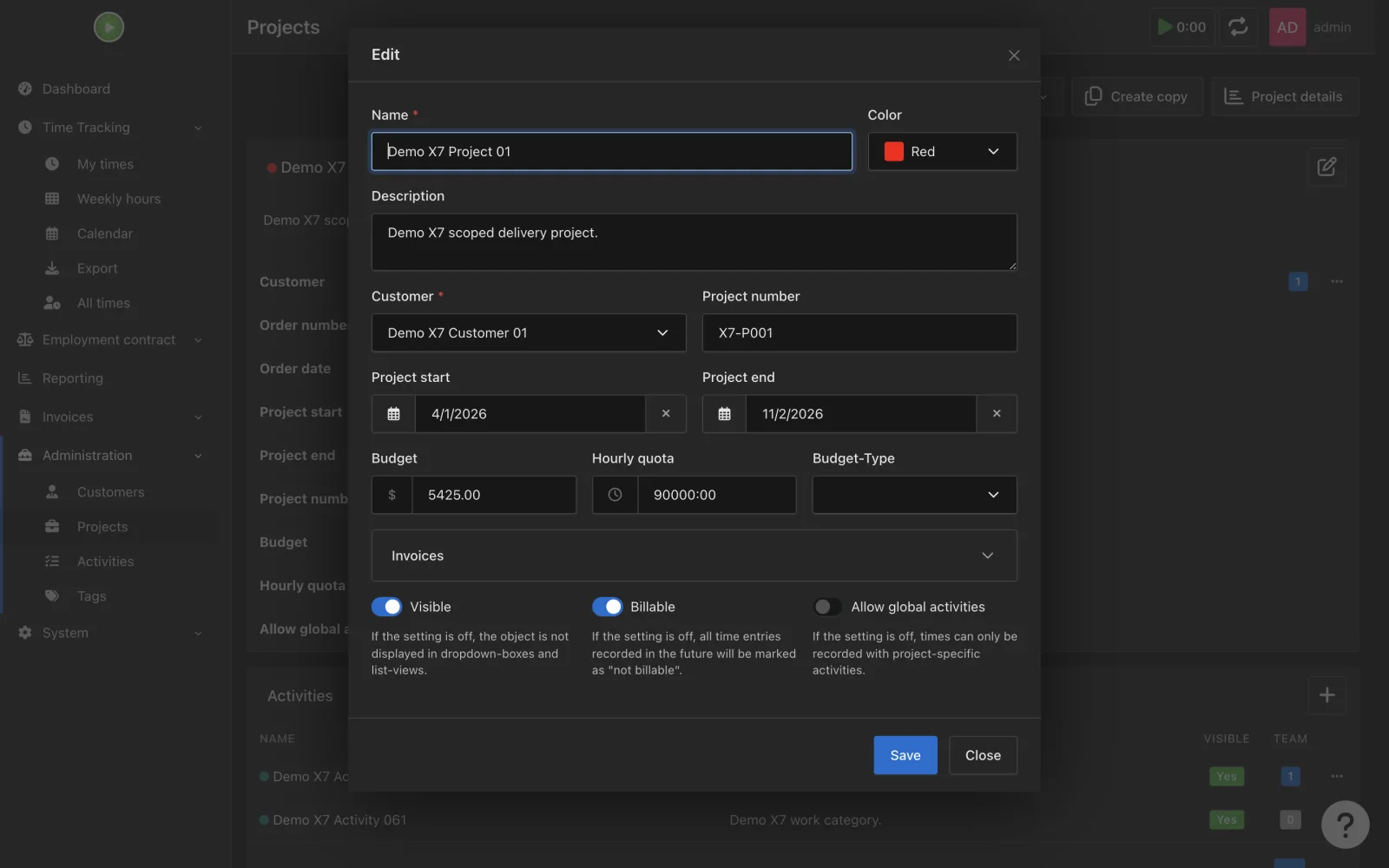Click the Tags icon in sidebar
Image resolution: width=1389 pixels, height=868 pixels.
(x=52, y=596)
